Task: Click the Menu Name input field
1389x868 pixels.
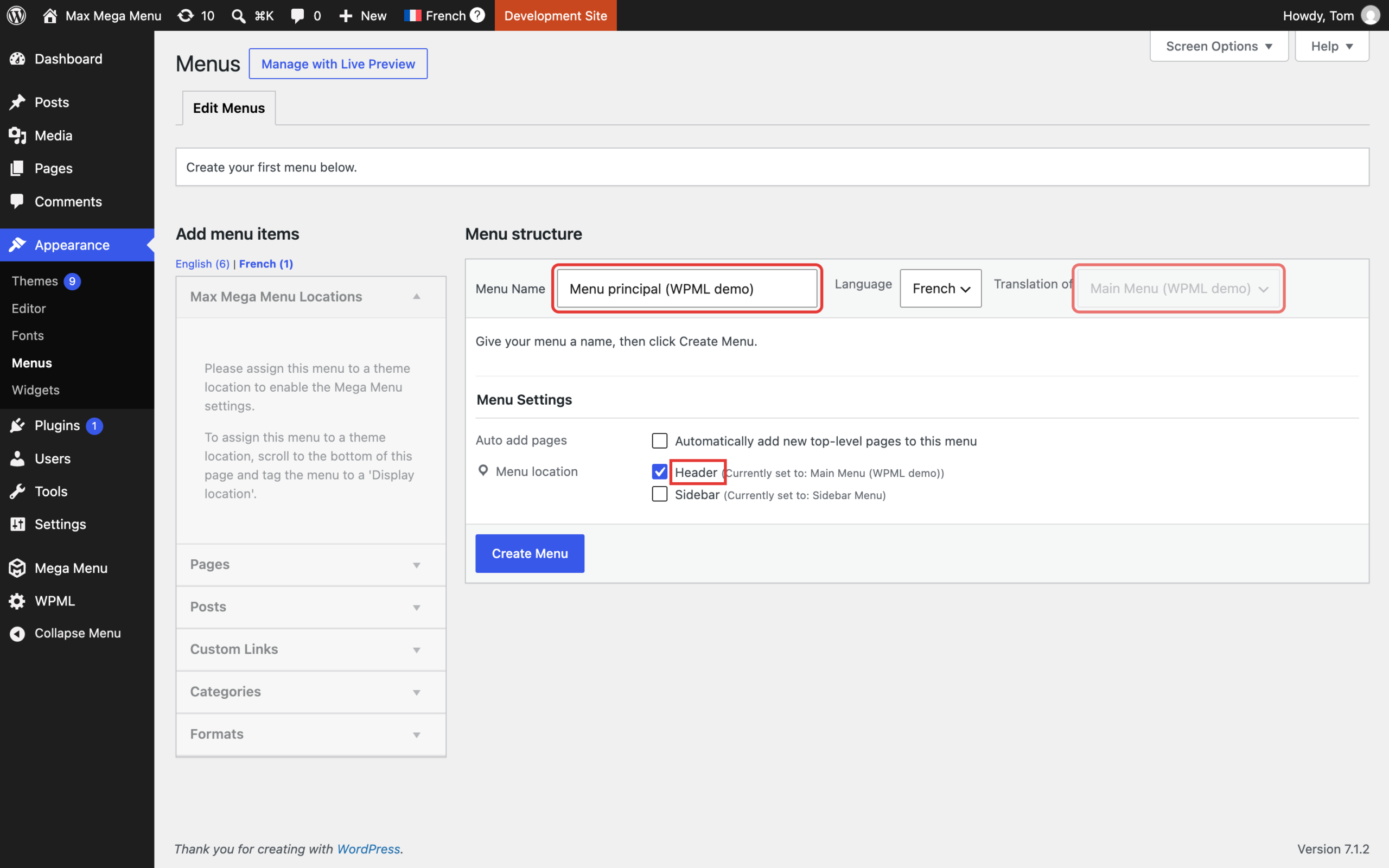Action: click(686, 288)
